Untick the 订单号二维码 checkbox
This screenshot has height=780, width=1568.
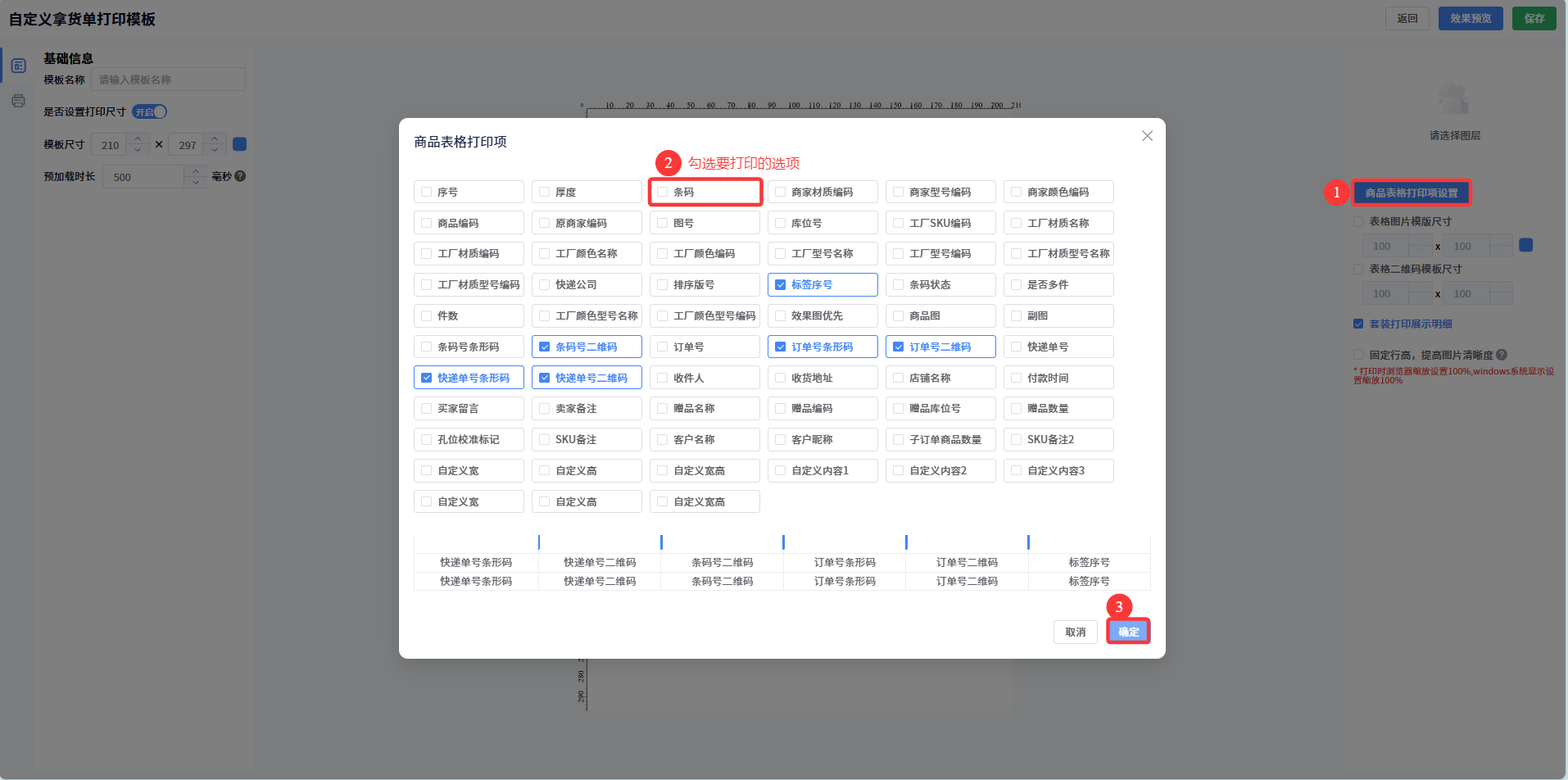[898, 347]
